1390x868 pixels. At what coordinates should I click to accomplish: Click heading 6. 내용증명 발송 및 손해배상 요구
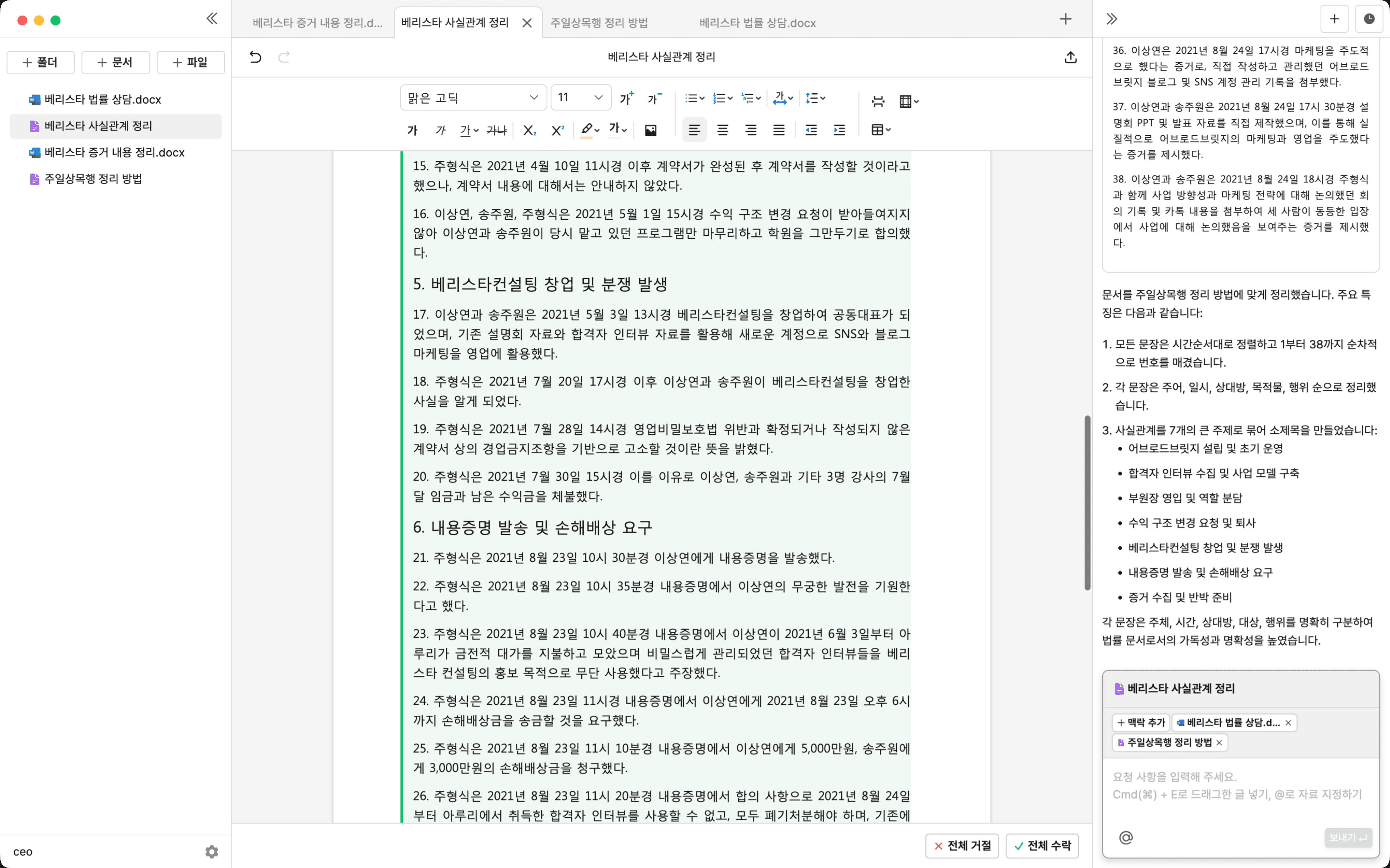tap(532, 528)
